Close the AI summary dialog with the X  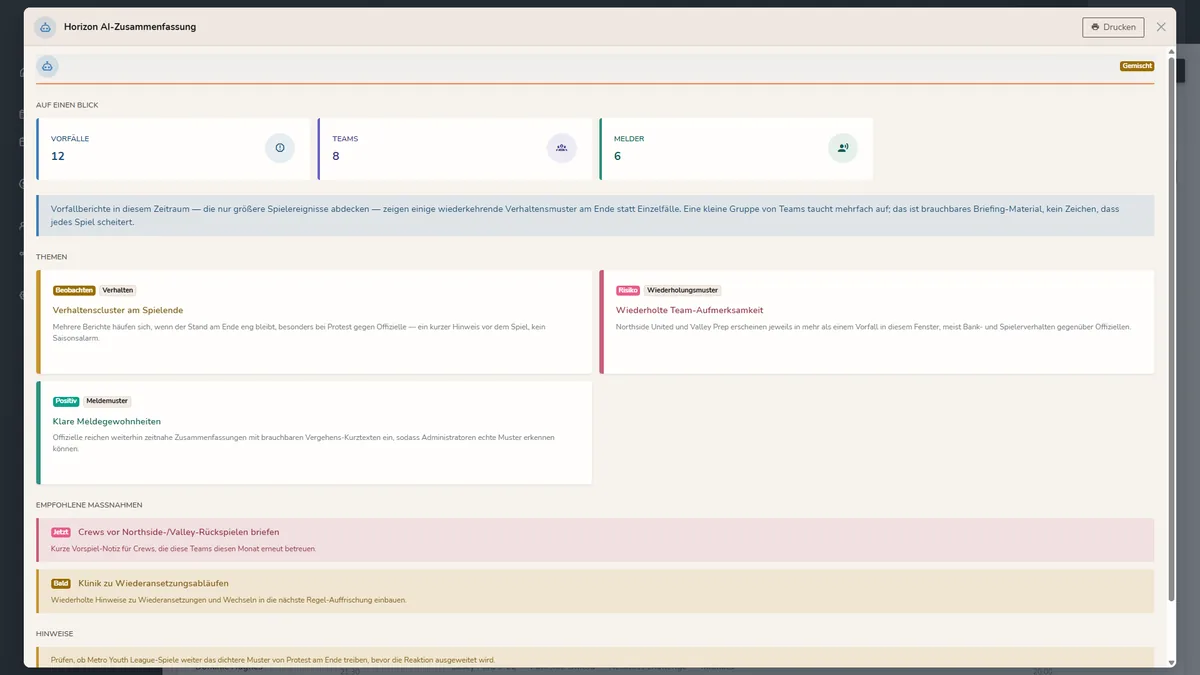(1161, 27)
